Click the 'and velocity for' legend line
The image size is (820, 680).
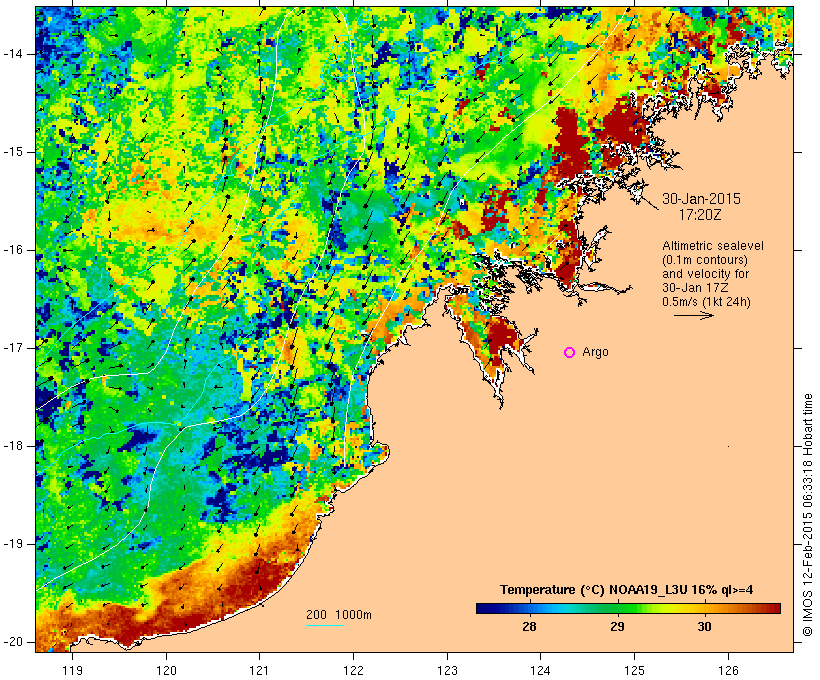coord(705,274)
